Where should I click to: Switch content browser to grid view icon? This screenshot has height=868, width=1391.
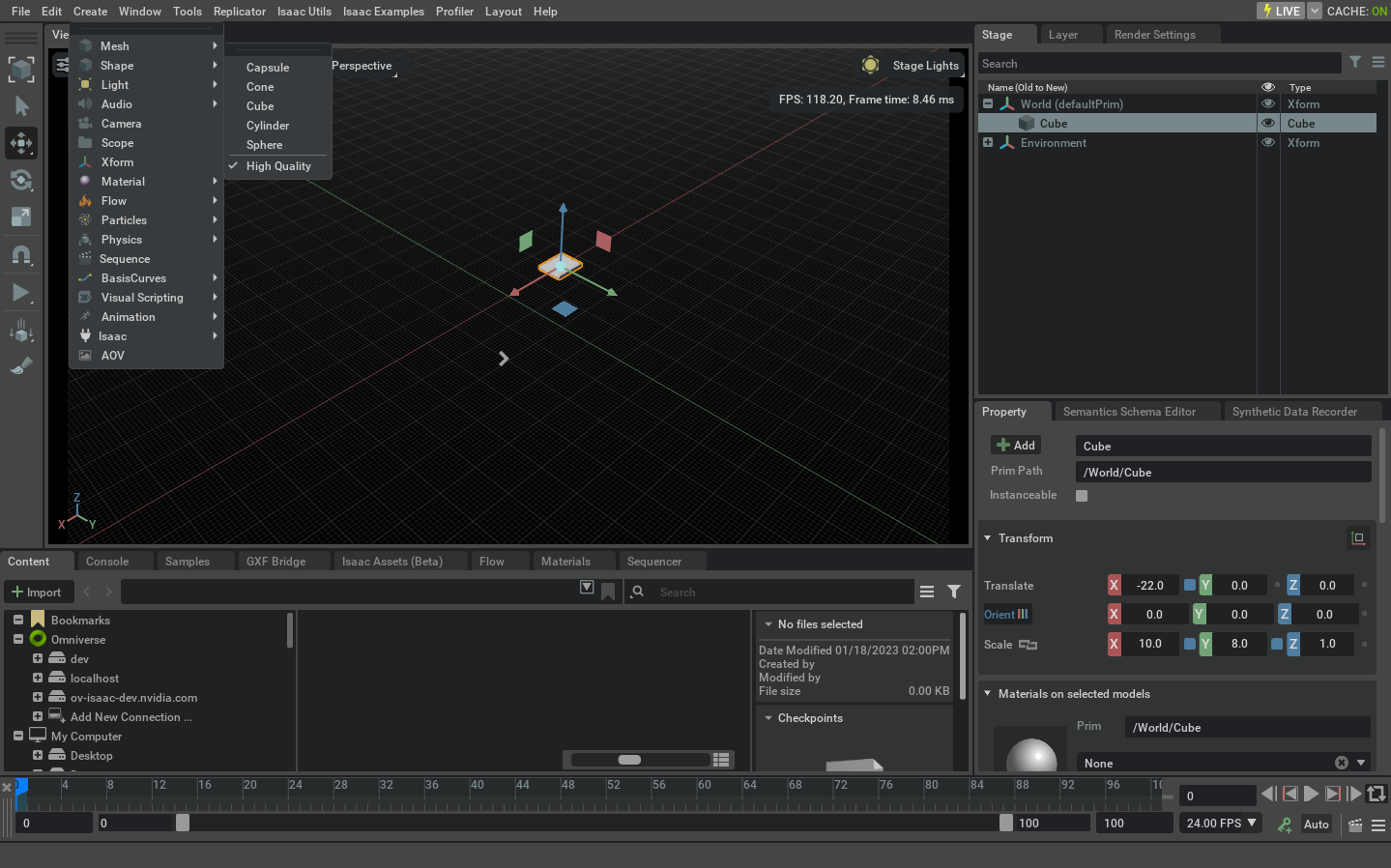coord(721,760)
